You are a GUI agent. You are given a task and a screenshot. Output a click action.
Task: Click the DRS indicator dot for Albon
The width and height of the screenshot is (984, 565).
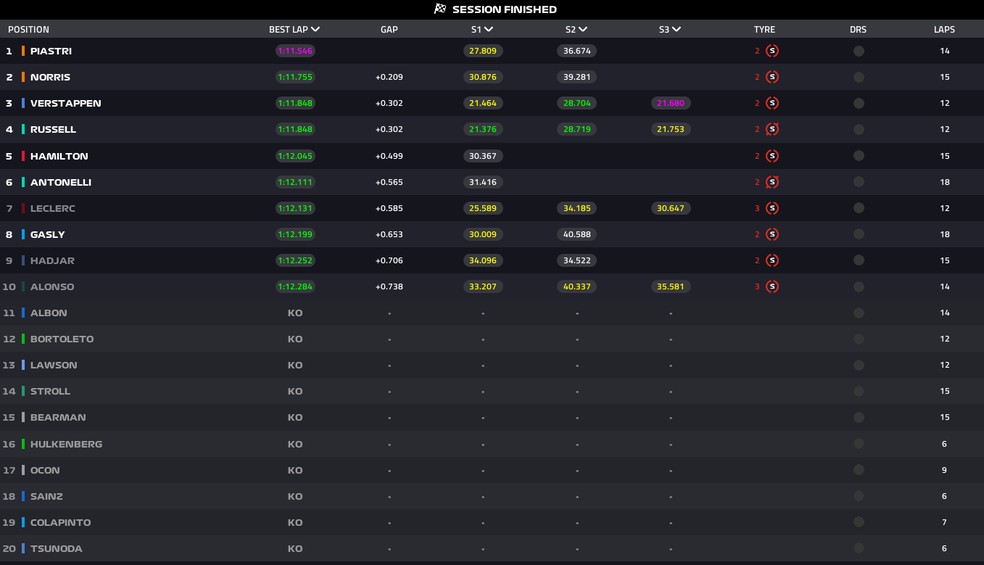tap(858, 313)
